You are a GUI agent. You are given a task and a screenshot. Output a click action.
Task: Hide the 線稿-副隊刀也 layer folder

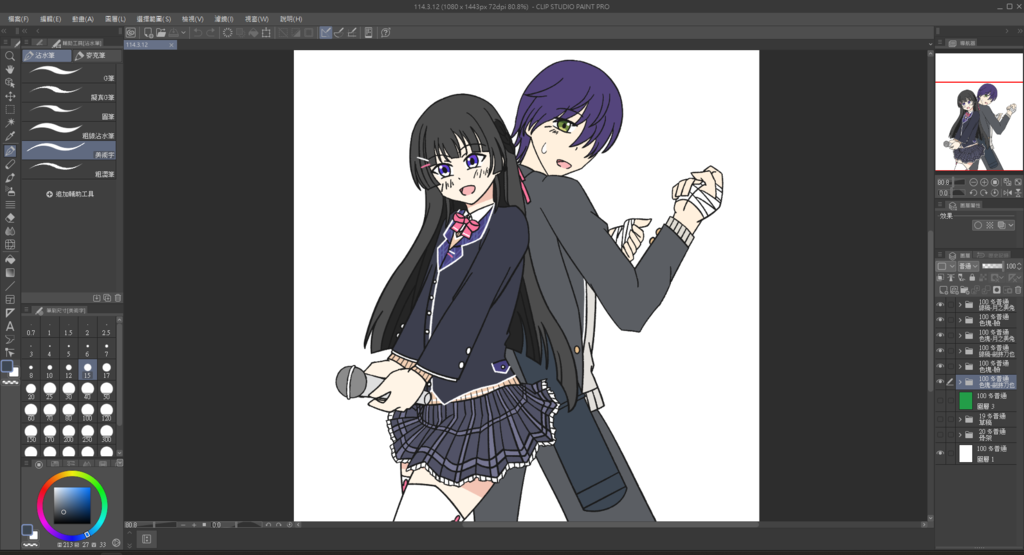[x=940, y=351]
